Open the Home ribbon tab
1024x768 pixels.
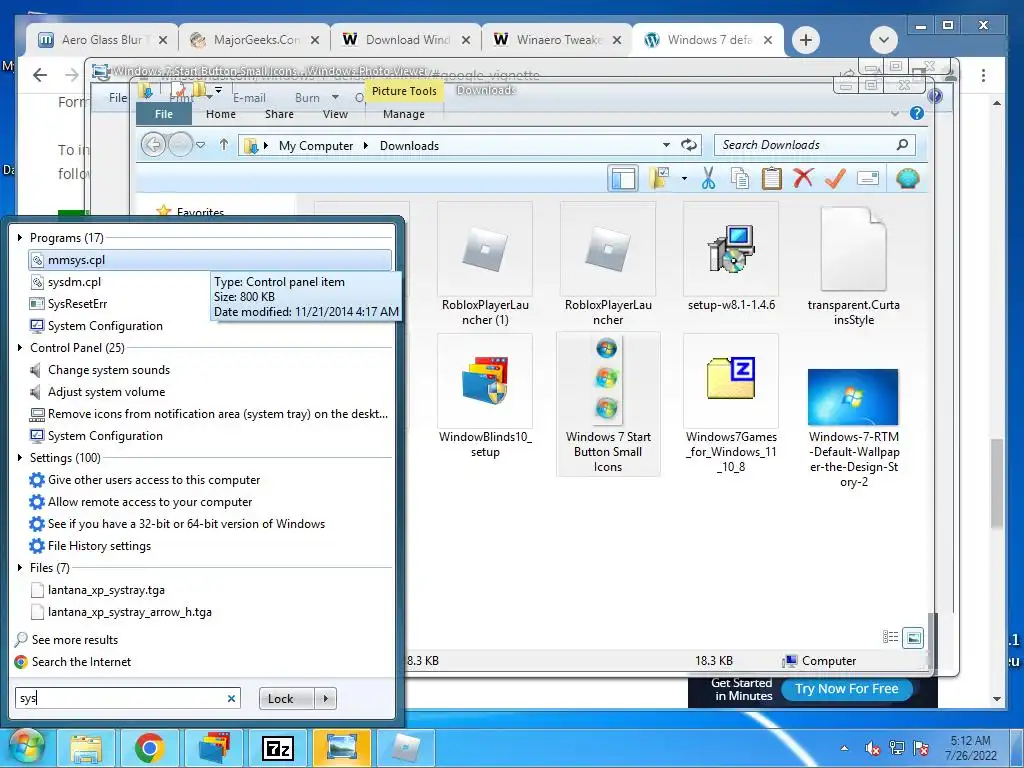[x=221, y=114]
